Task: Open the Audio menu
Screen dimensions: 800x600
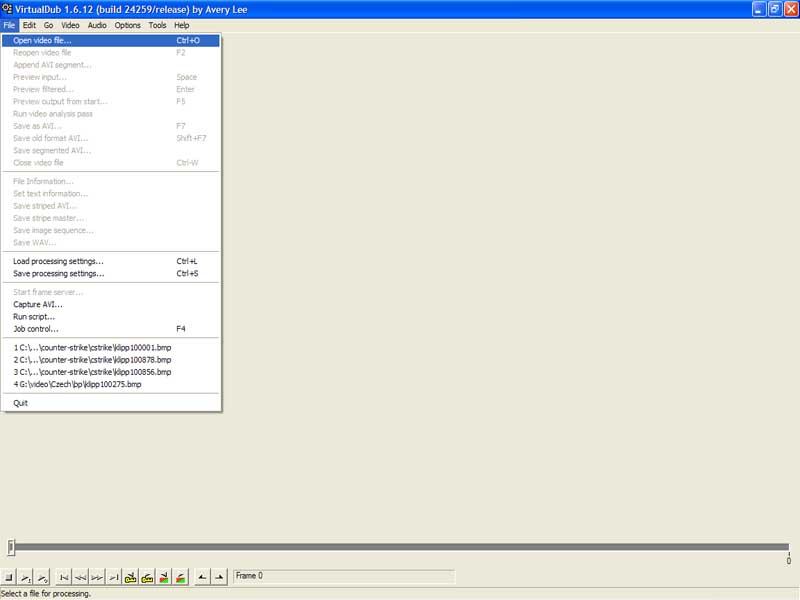Action: 97,25
